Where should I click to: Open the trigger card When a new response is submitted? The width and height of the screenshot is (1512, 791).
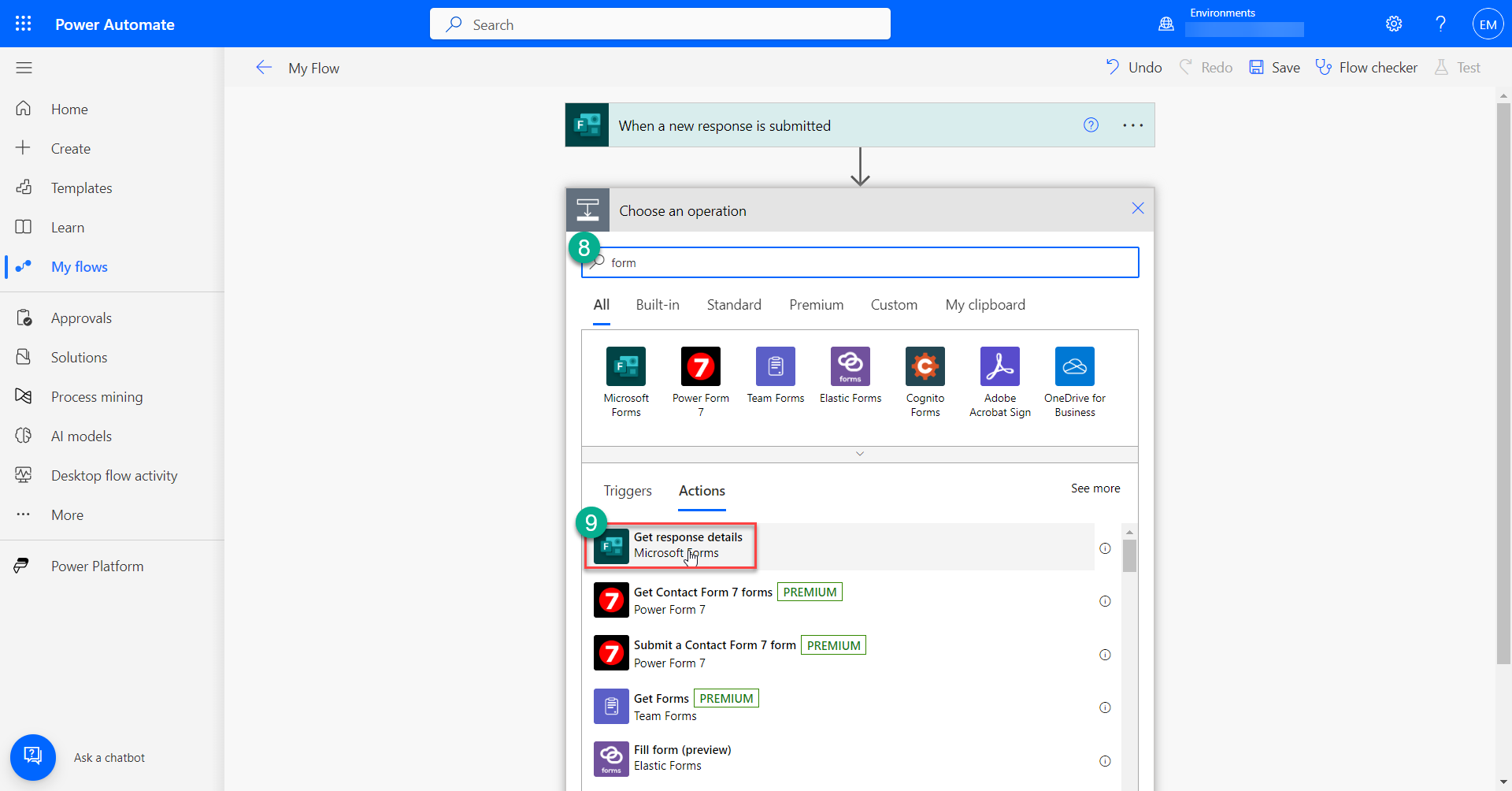860,125
